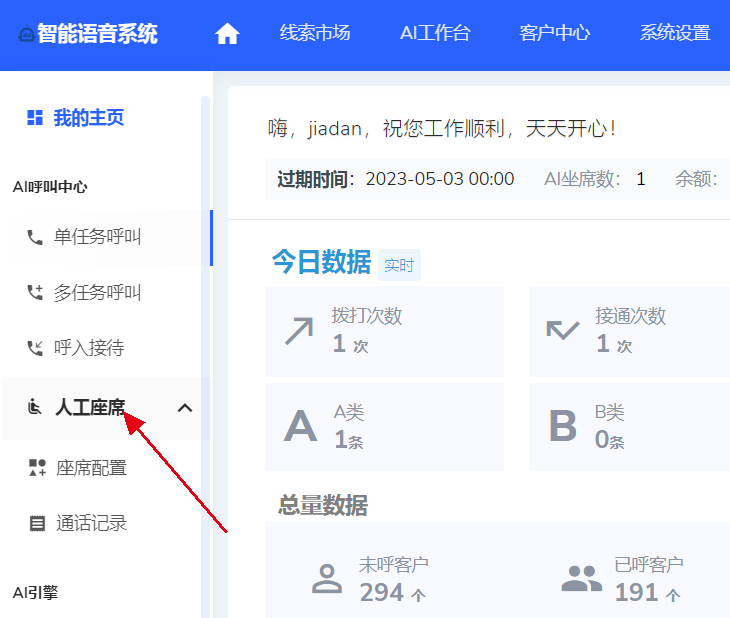
Task: Click the seat icon beside 人工座席
Action: pyautogui.click(x=34, y=407)
